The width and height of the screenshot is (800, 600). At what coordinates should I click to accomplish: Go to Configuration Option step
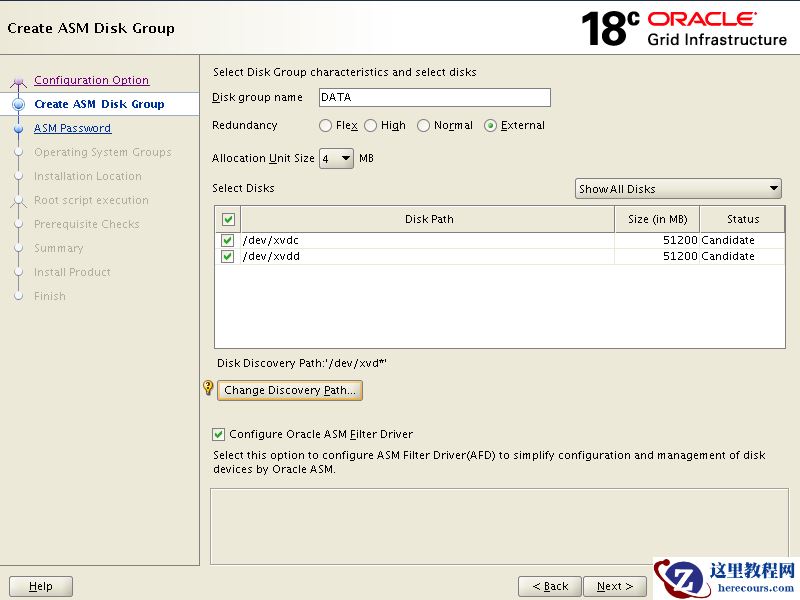point(92,80)
